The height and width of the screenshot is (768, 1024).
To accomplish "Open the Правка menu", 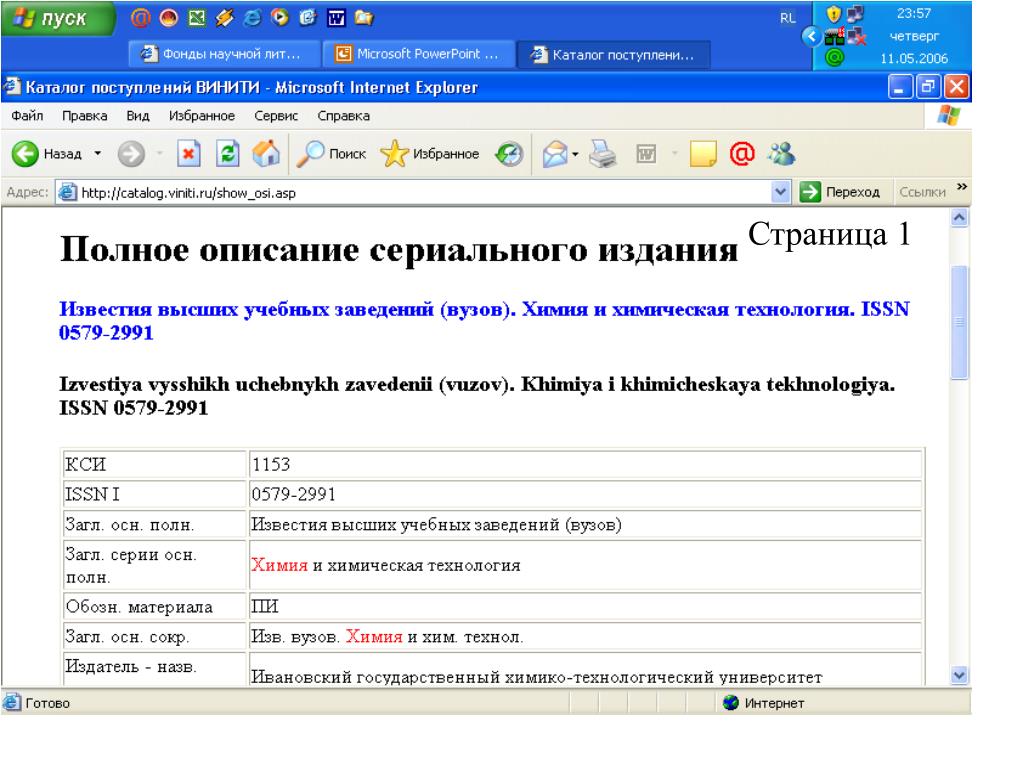I will 85,116.
